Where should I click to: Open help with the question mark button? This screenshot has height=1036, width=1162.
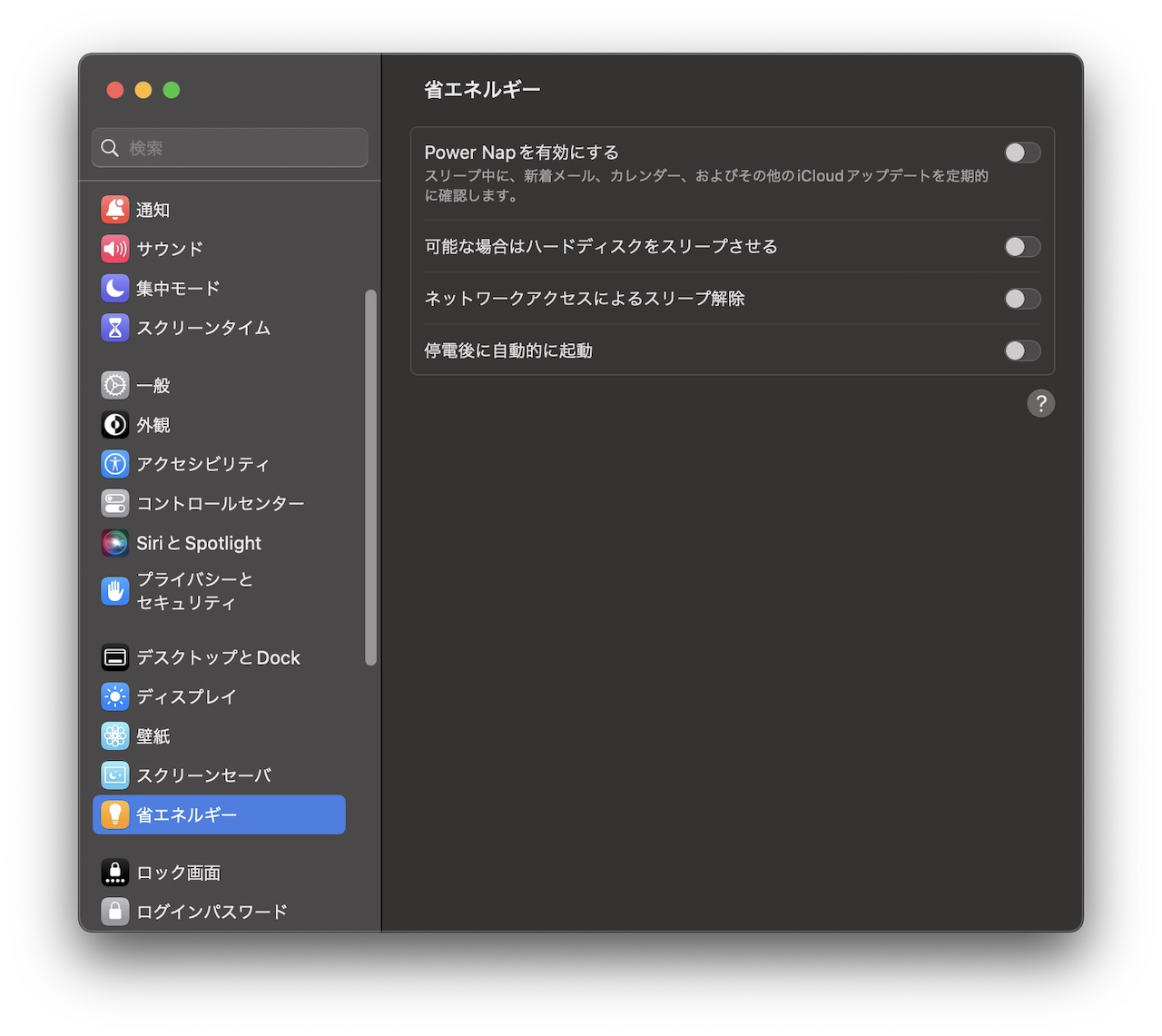1041,403
